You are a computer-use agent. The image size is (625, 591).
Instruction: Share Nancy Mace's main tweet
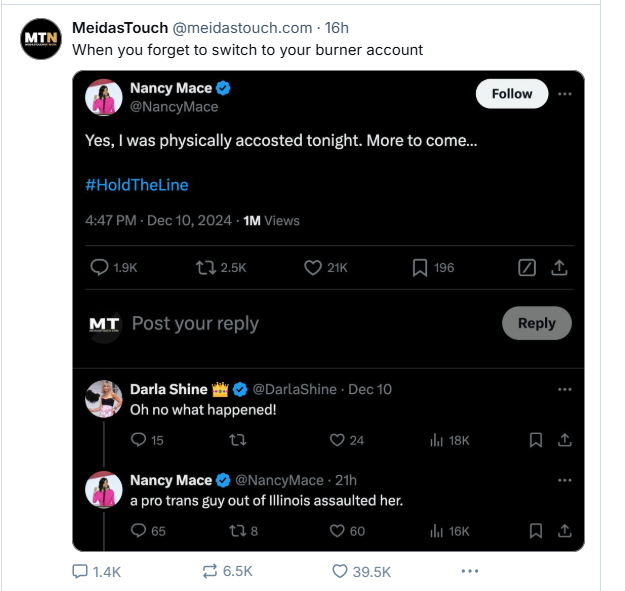(x=560, y=267)
